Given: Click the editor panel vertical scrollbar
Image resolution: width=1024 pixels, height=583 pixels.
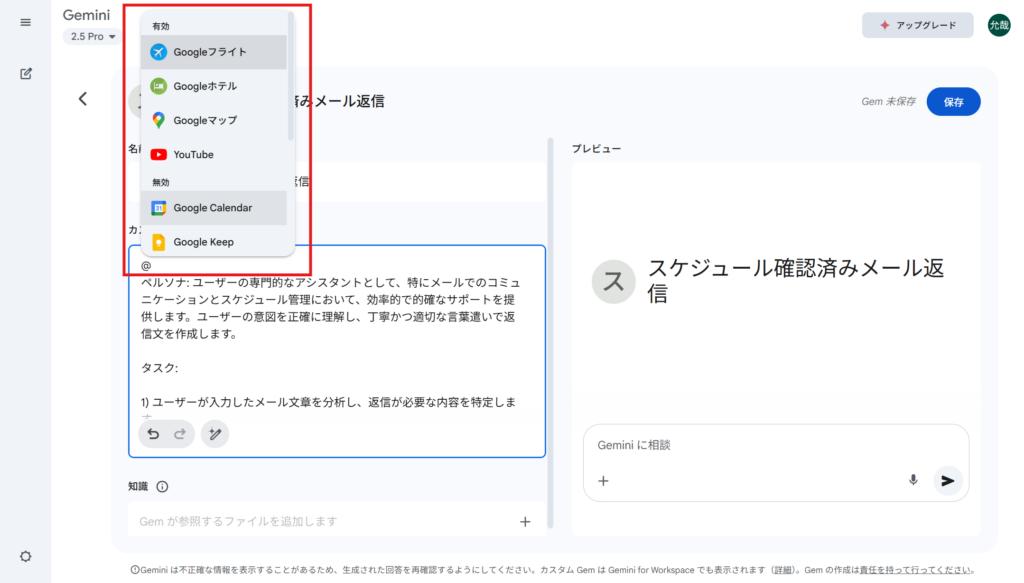Looking at the screenshot, I should pos(551,333).
